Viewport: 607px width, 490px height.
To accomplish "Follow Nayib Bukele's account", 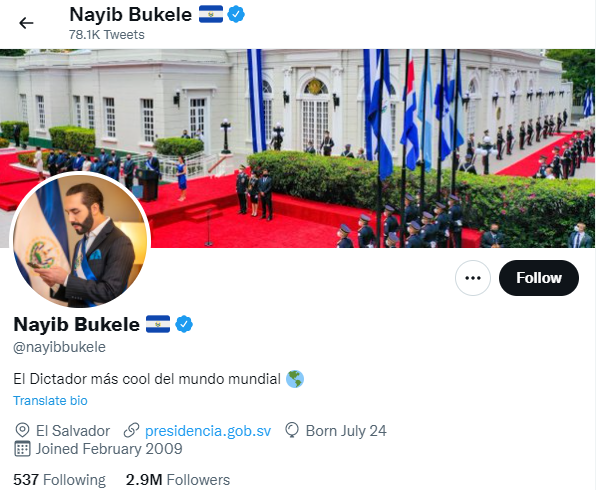I will point(538,278).
